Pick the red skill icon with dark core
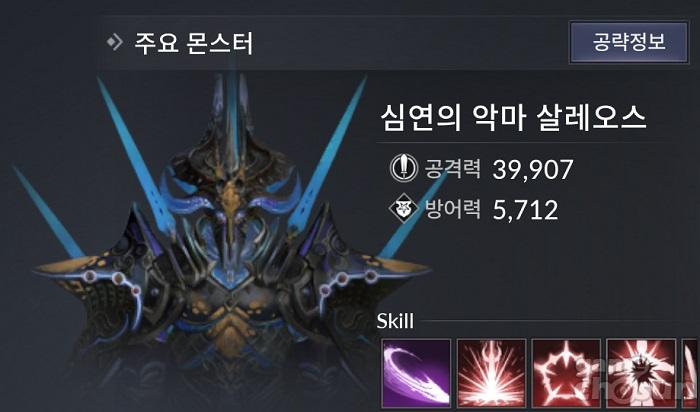 tap(641, 373)
